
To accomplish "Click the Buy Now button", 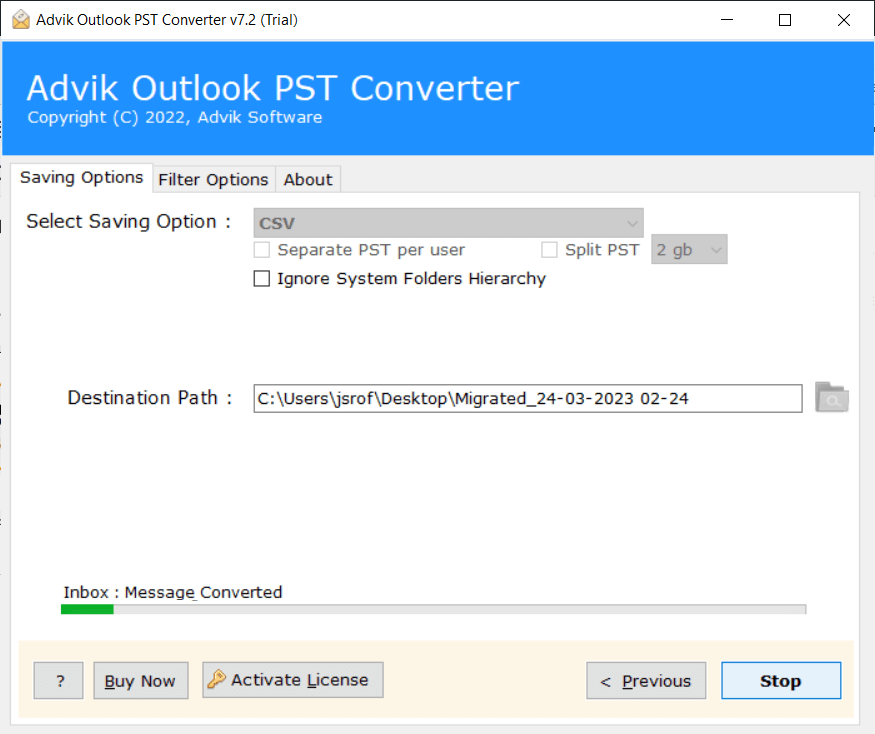I will pyautogui.click(x=140, y=680).
